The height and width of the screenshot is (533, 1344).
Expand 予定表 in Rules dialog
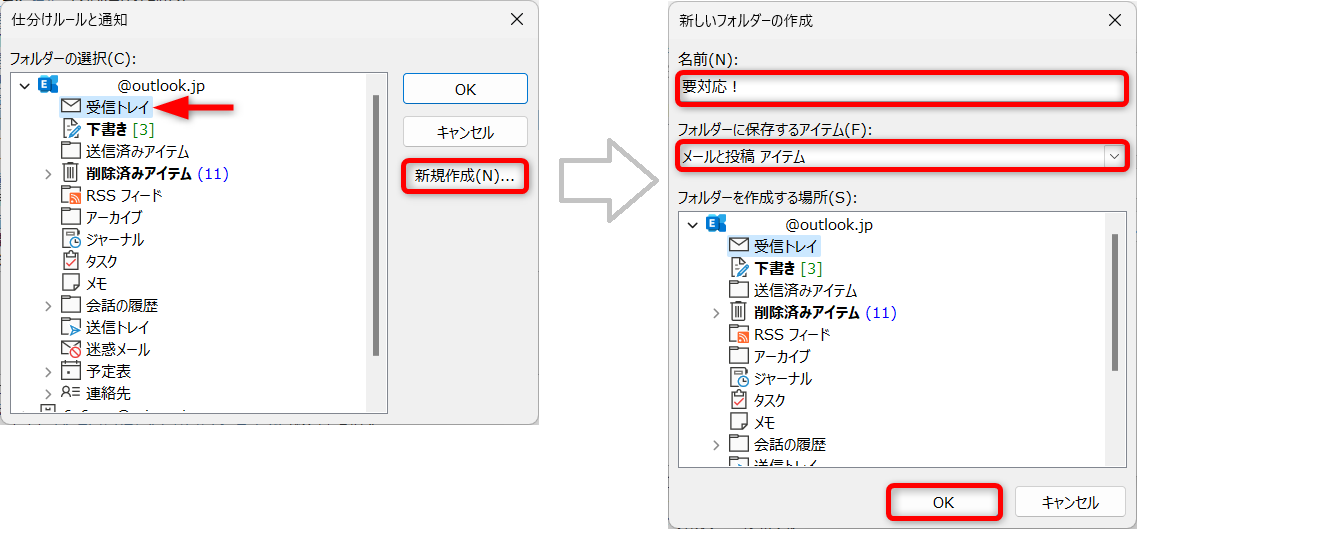[48, 372]
